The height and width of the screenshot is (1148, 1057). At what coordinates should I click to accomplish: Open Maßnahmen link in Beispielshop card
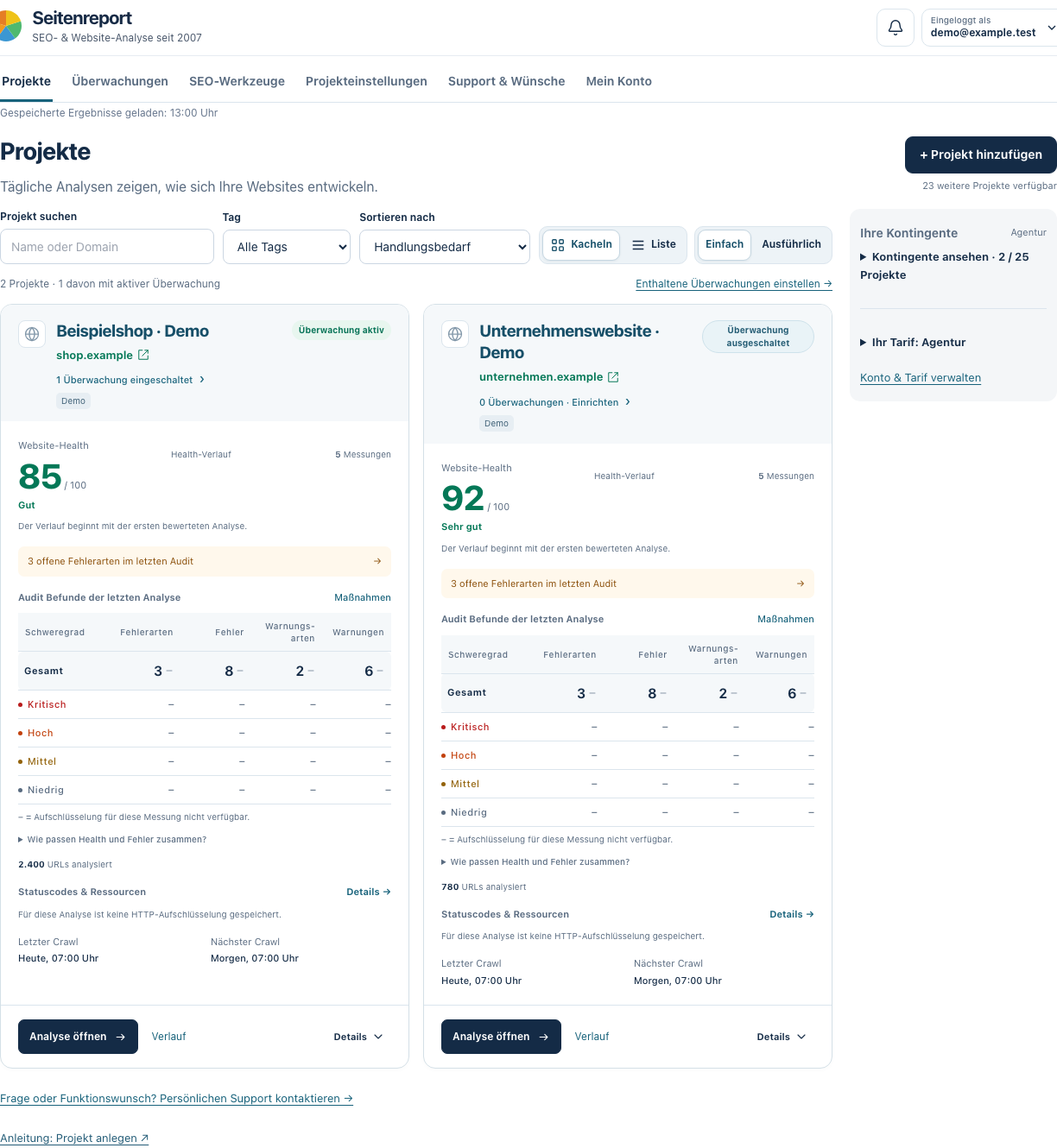coord(363,597)
